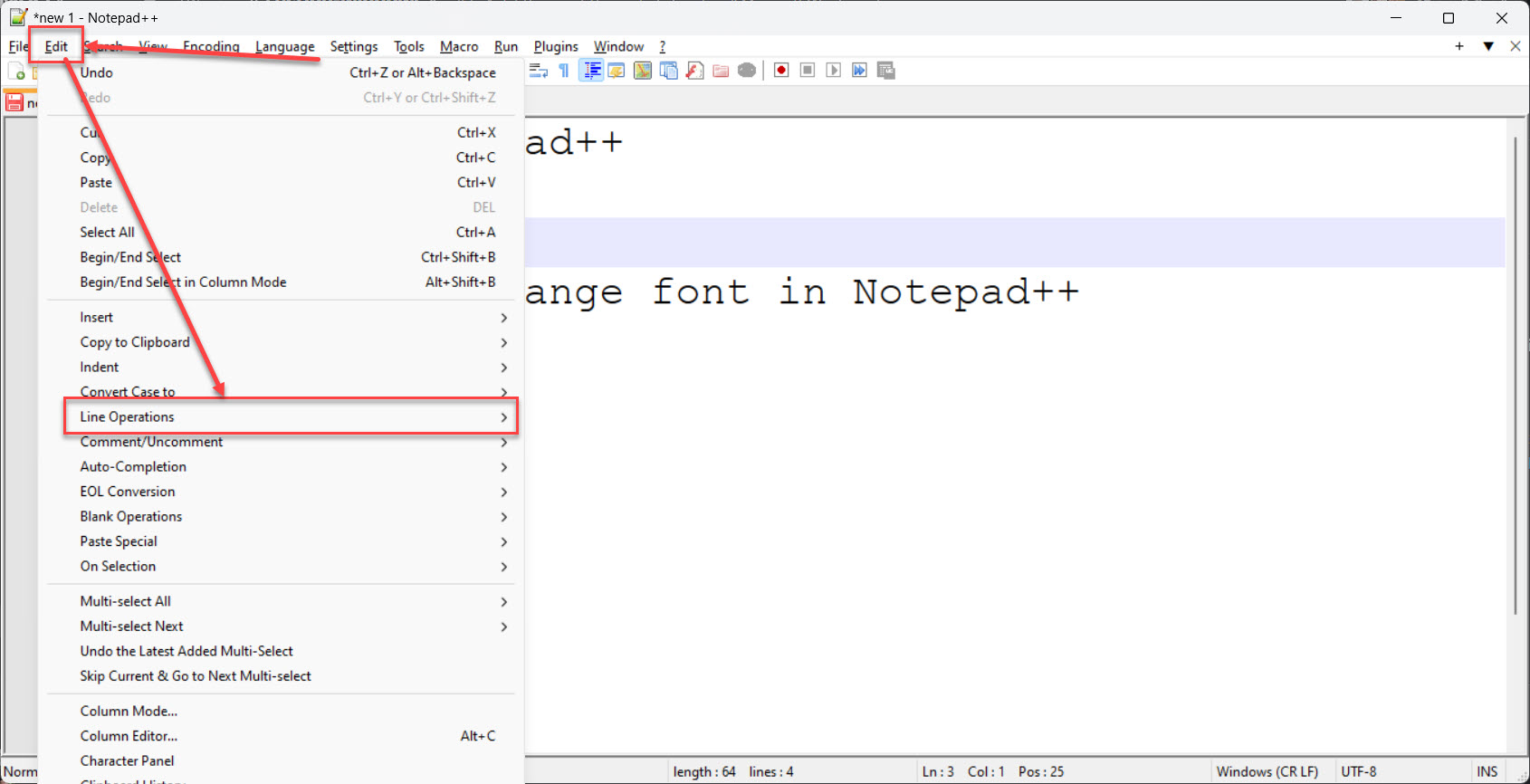Toggle the Word Wrap toolbar icon
Screen dimensions: 1530x784
[x=539, y=71]
